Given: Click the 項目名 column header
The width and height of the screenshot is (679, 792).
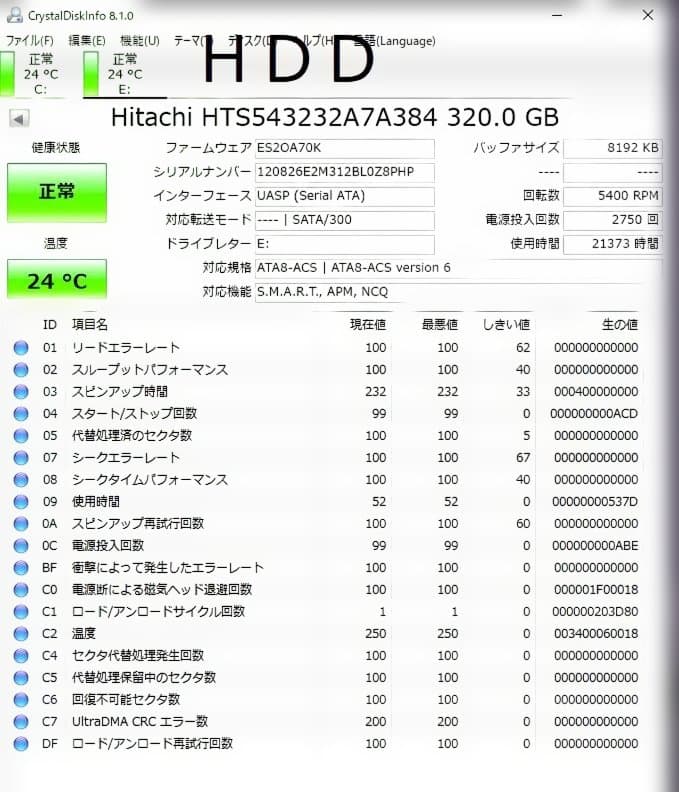Looking at the screenshot, I should point(90,325).
